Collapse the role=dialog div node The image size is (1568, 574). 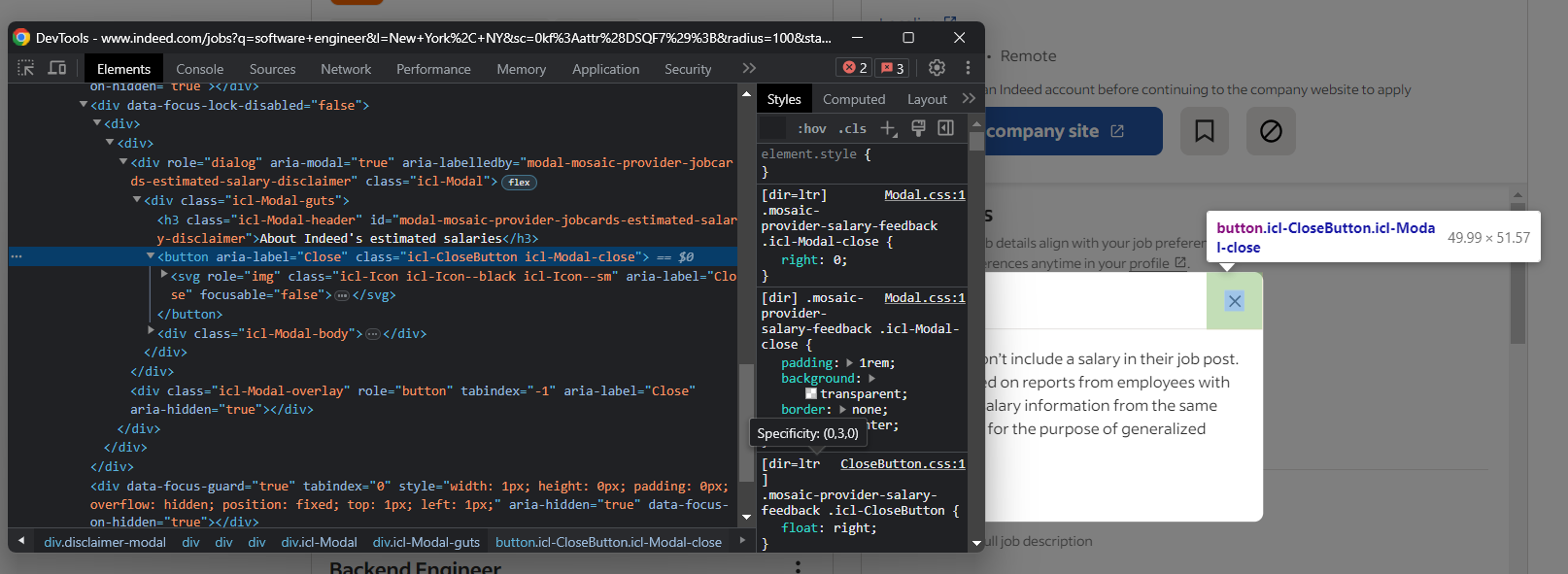pos(123,161)
